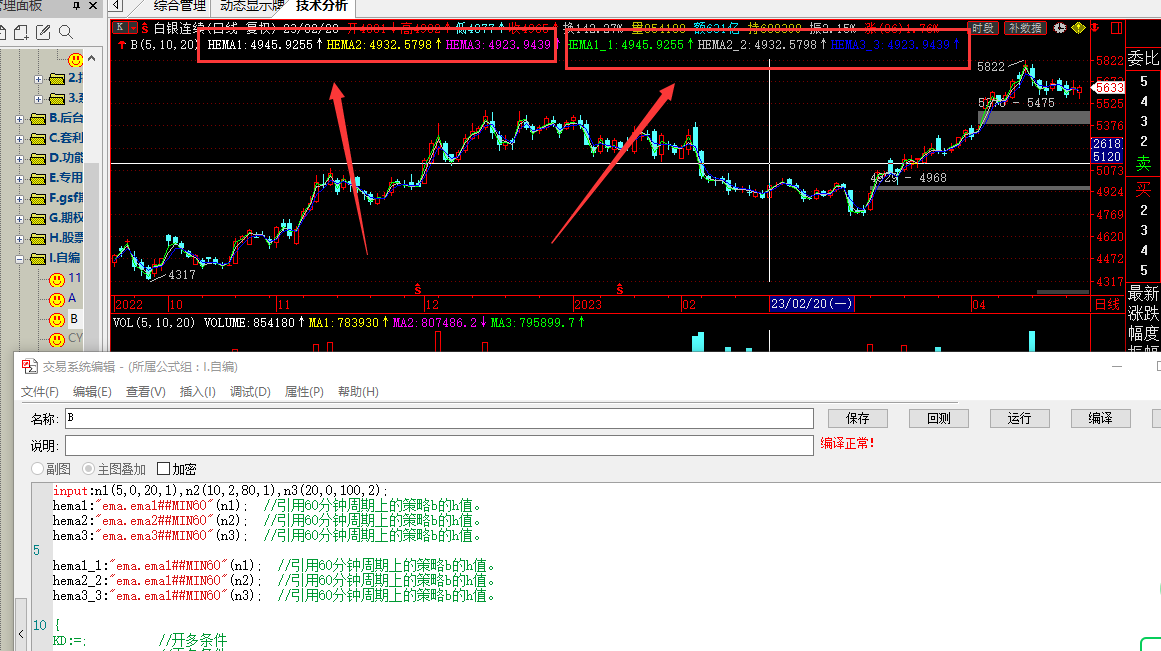
Task: Click the chart horizontal scrollbar thumb
Action: (1063, 292)
